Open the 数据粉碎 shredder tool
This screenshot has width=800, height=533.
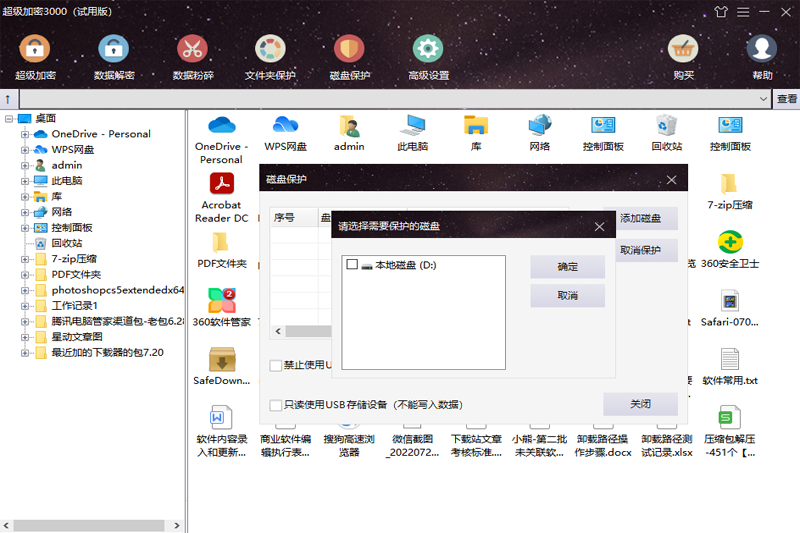[192, 57]
